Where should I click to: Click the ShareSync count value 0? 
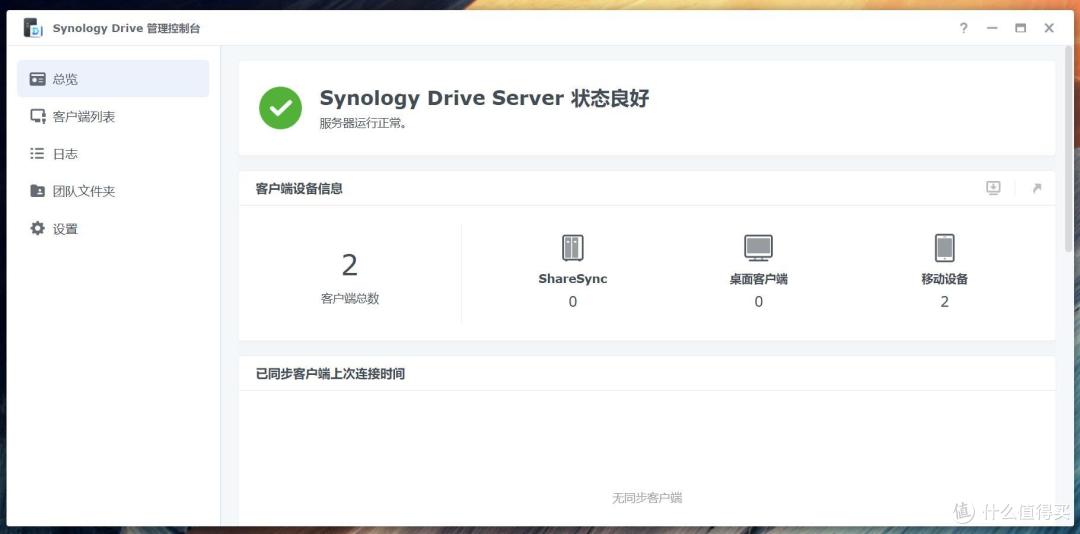pos(572,302)
